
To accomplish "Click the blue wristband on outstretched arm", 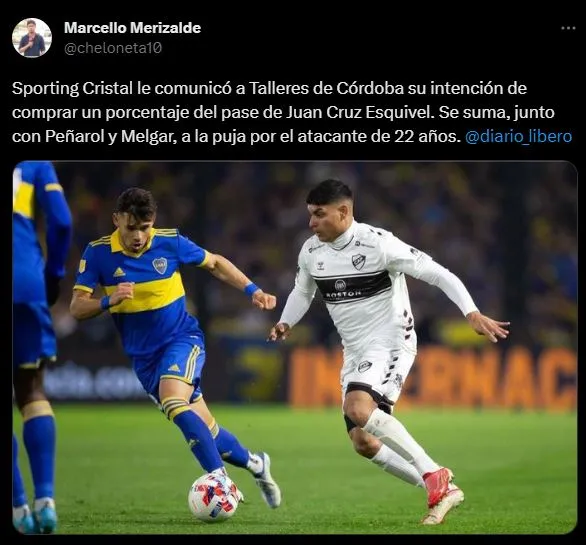I will [251, 289].
